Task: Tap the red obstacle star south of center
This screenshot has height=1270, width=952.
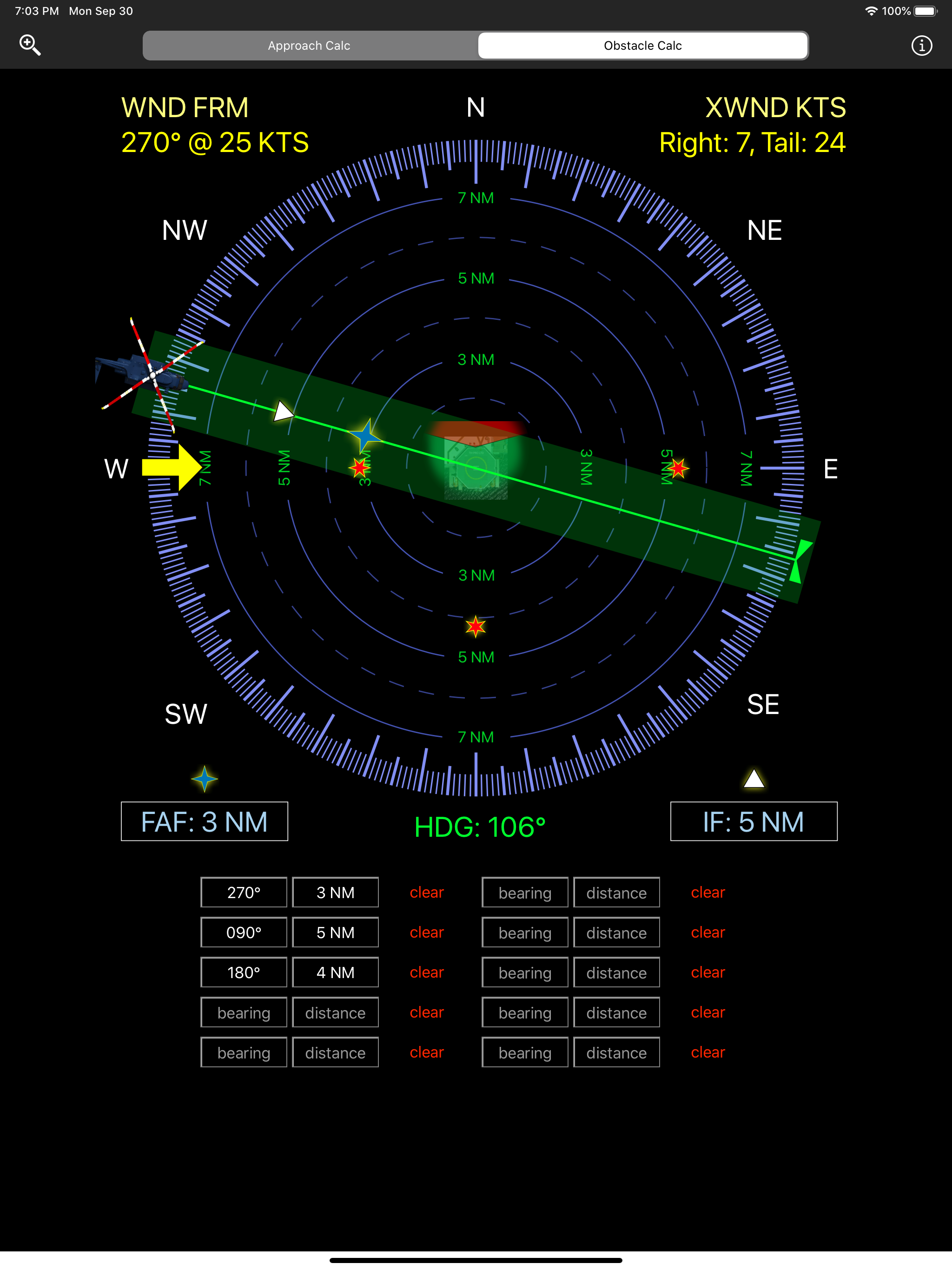Action: point(476,626)
